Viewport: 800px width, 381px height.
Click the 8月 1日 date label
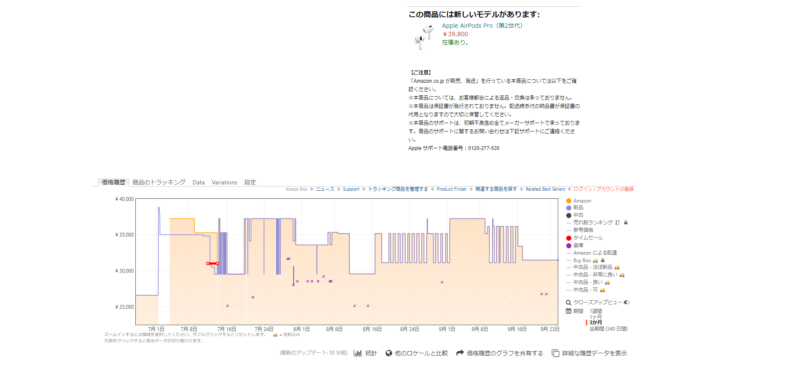302,330
